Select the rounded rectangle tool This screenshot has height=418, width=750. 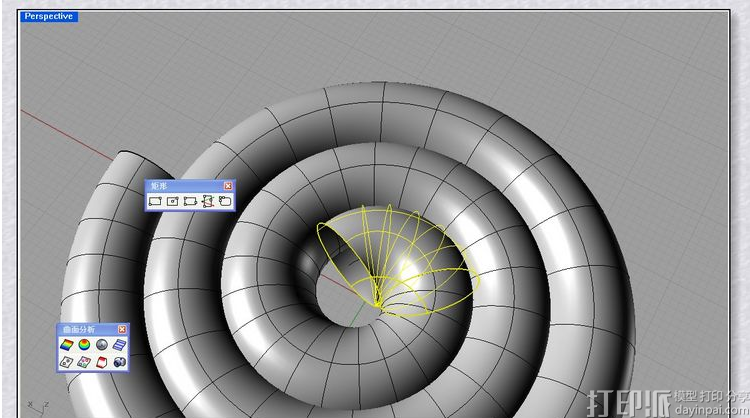(x=225, y=201)
